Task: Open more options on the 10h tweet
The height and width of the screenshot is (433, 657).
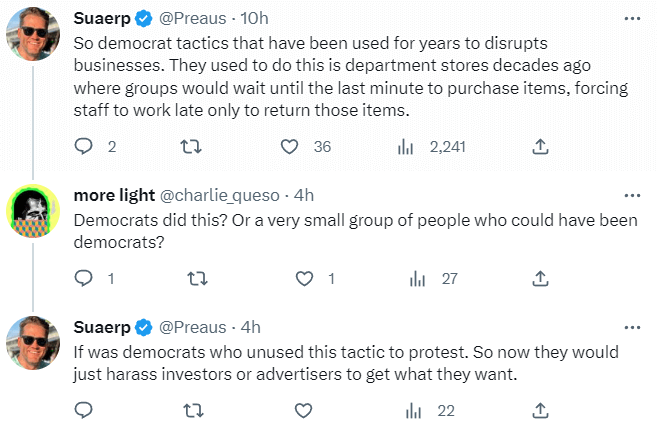Action: (x=632, y=19)
